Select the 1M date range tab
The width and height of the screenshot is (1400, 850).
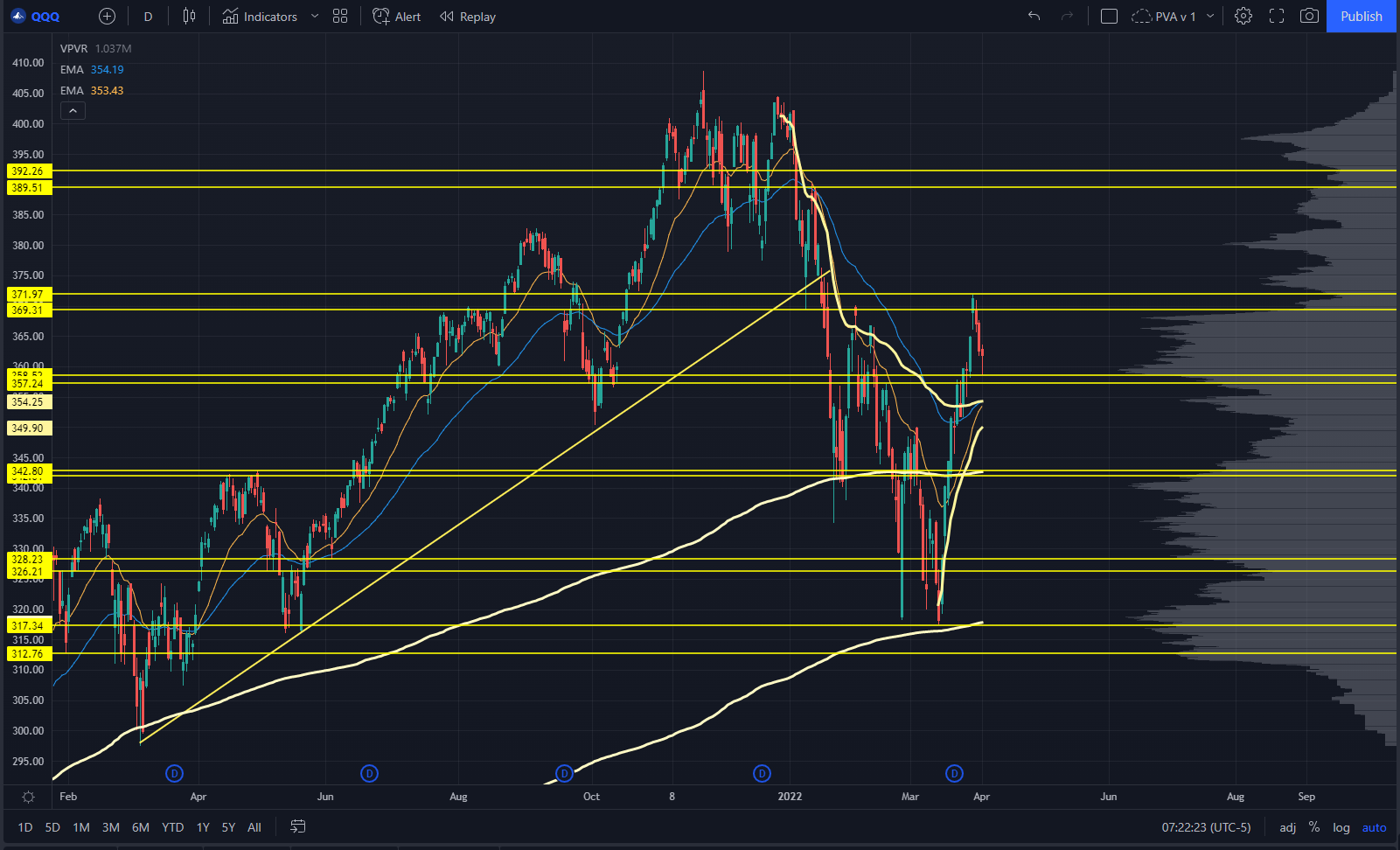coord(81,827)
